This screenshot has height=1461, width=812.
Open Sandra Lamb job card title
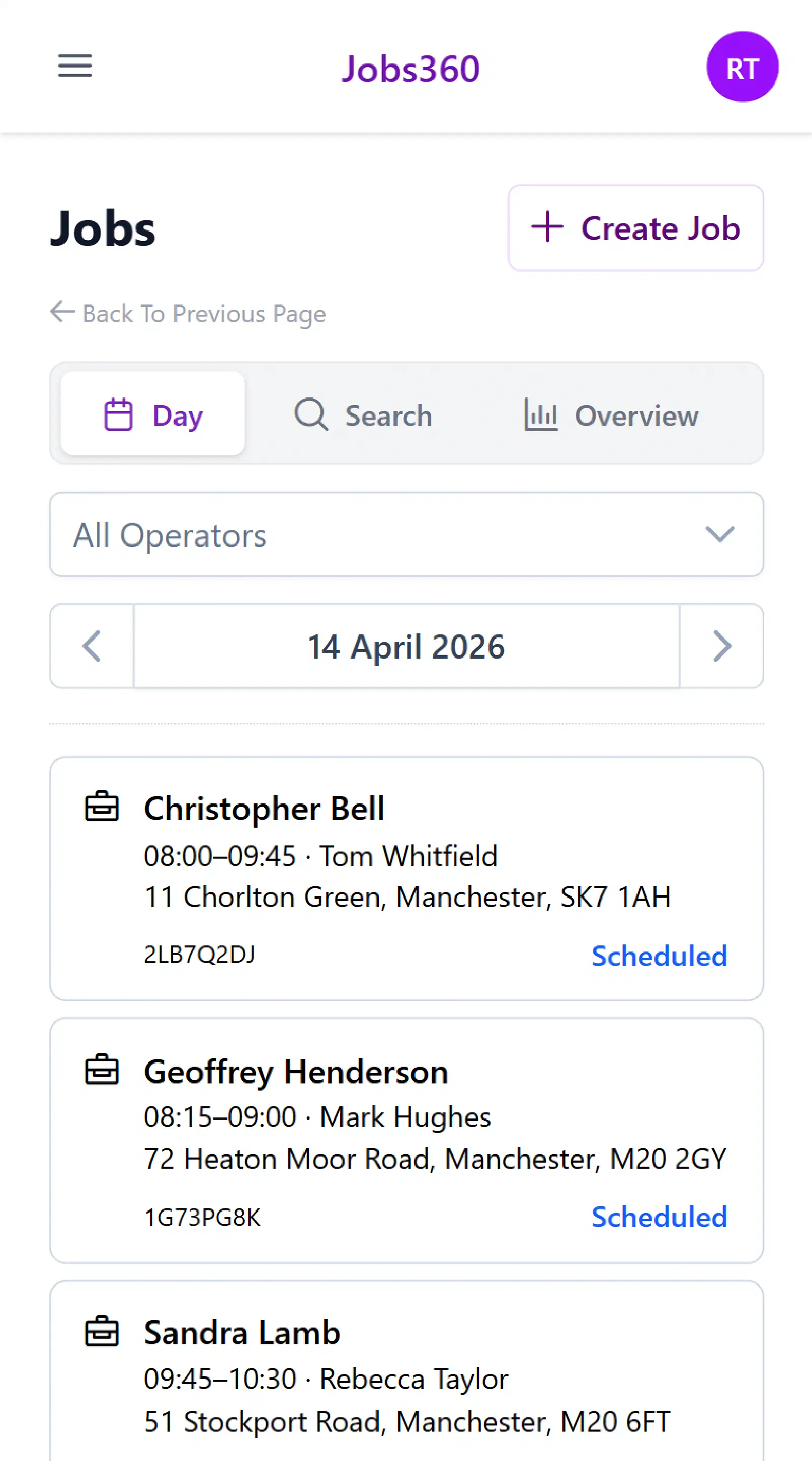[242, 1332]
